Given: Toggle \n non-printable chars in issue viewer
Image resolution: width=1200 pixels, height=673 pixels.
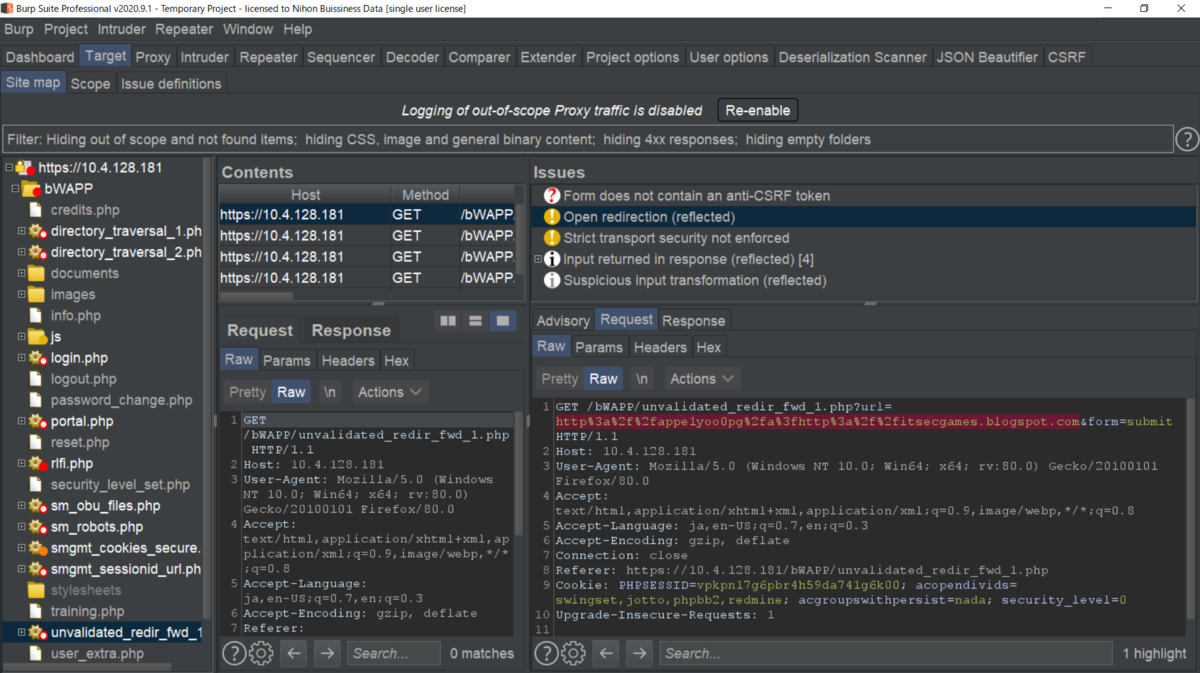Looking at the screenshot, I should pos(642,379).
